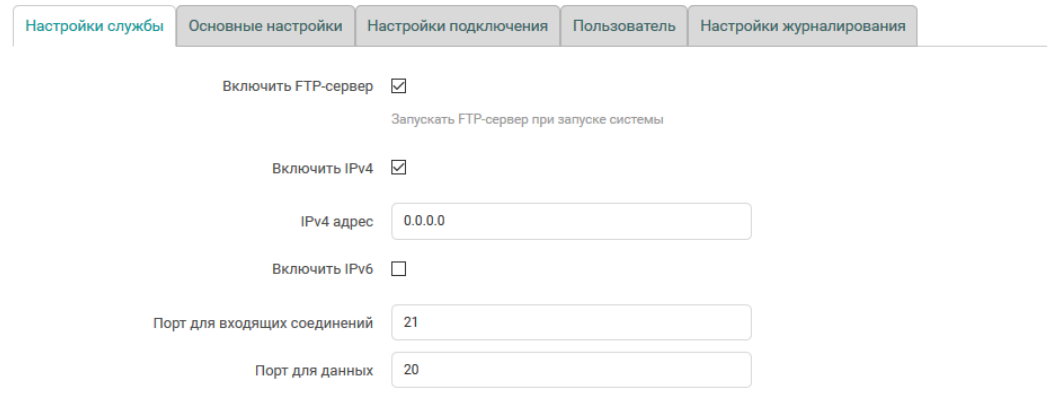1053x400 pixels.
Task: Click the Включить IPv4 label
Action: 322,168
